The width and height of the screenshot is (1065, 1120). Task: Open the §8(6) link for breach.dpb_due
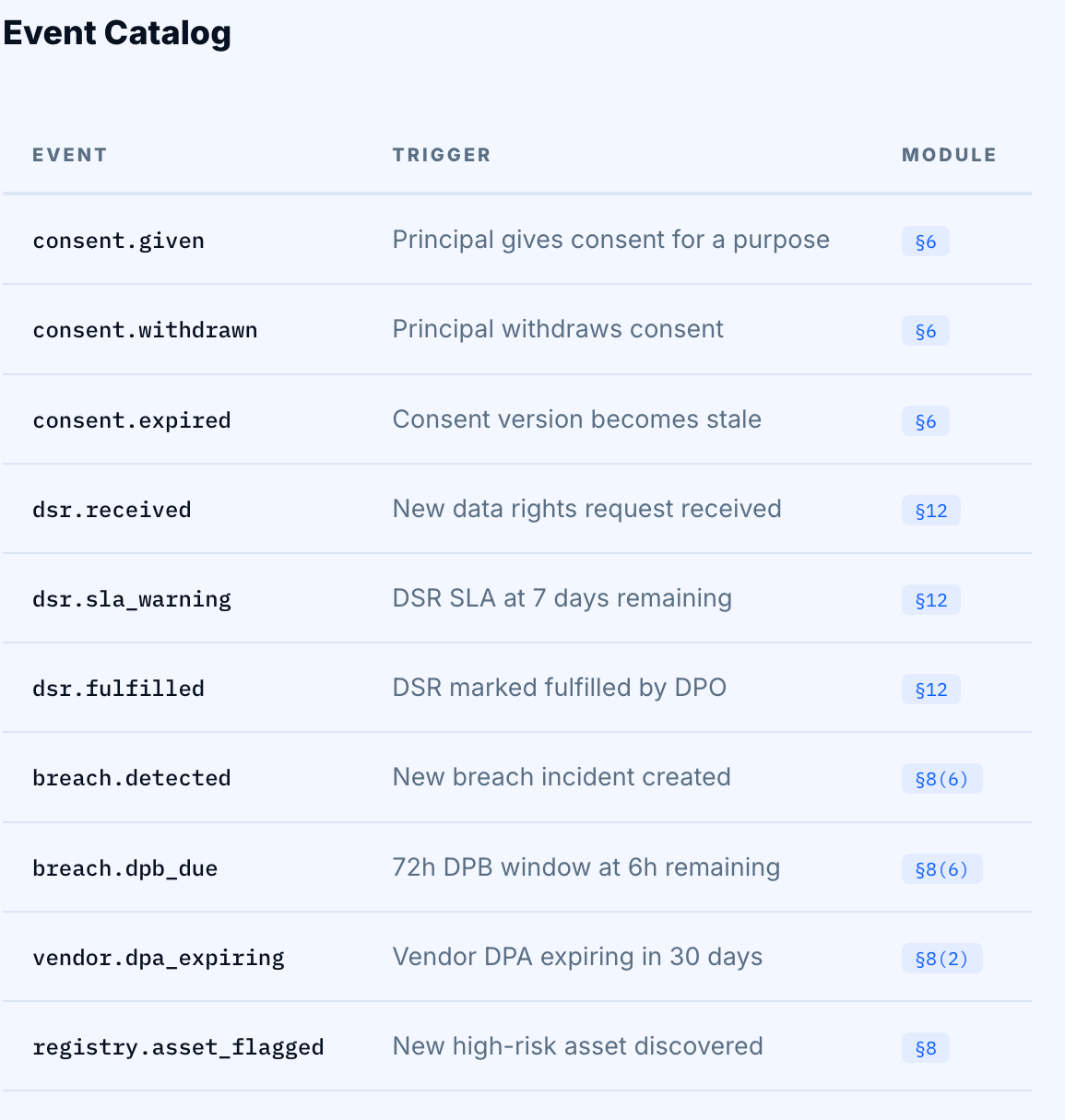click(x=941, y=869)
